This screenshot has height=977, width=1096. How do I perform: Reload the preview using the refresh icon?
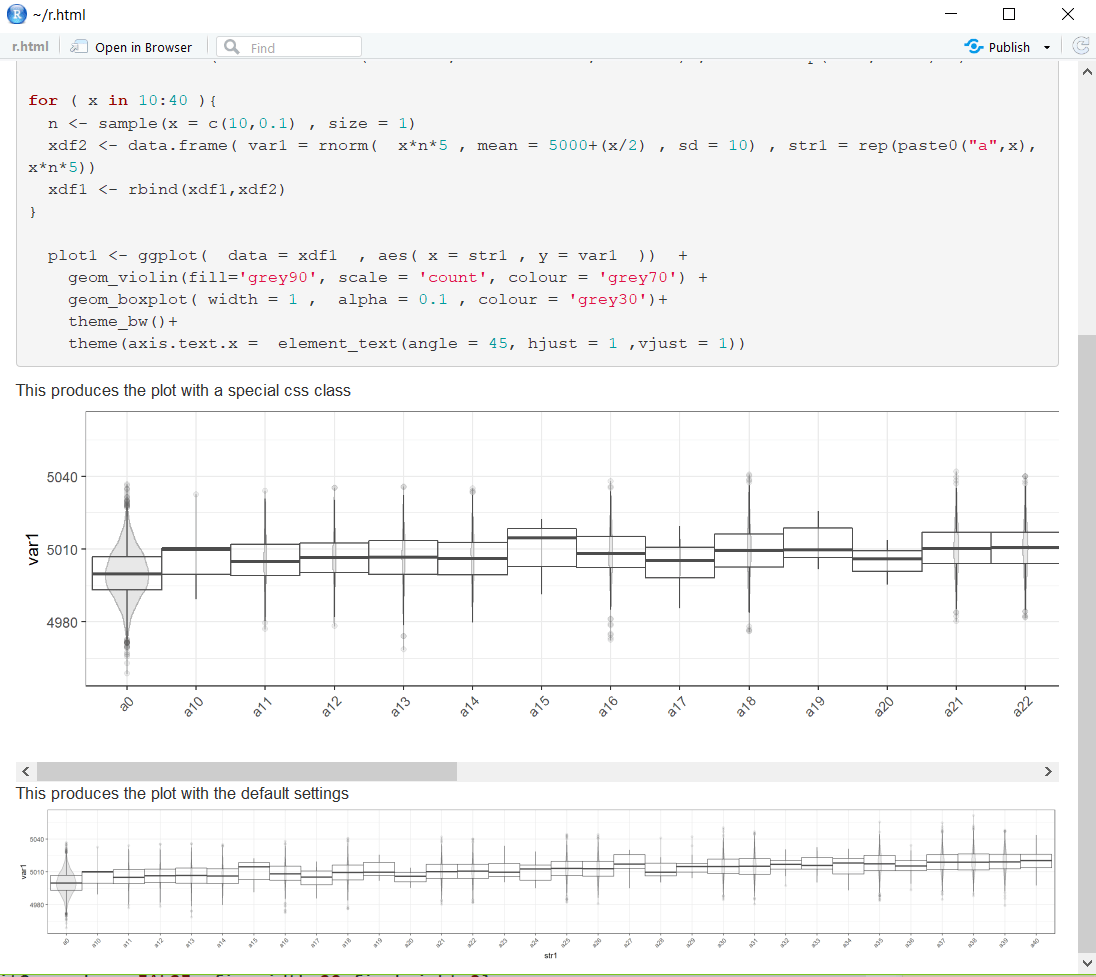pyautogui.click(x=1080, y=45)
